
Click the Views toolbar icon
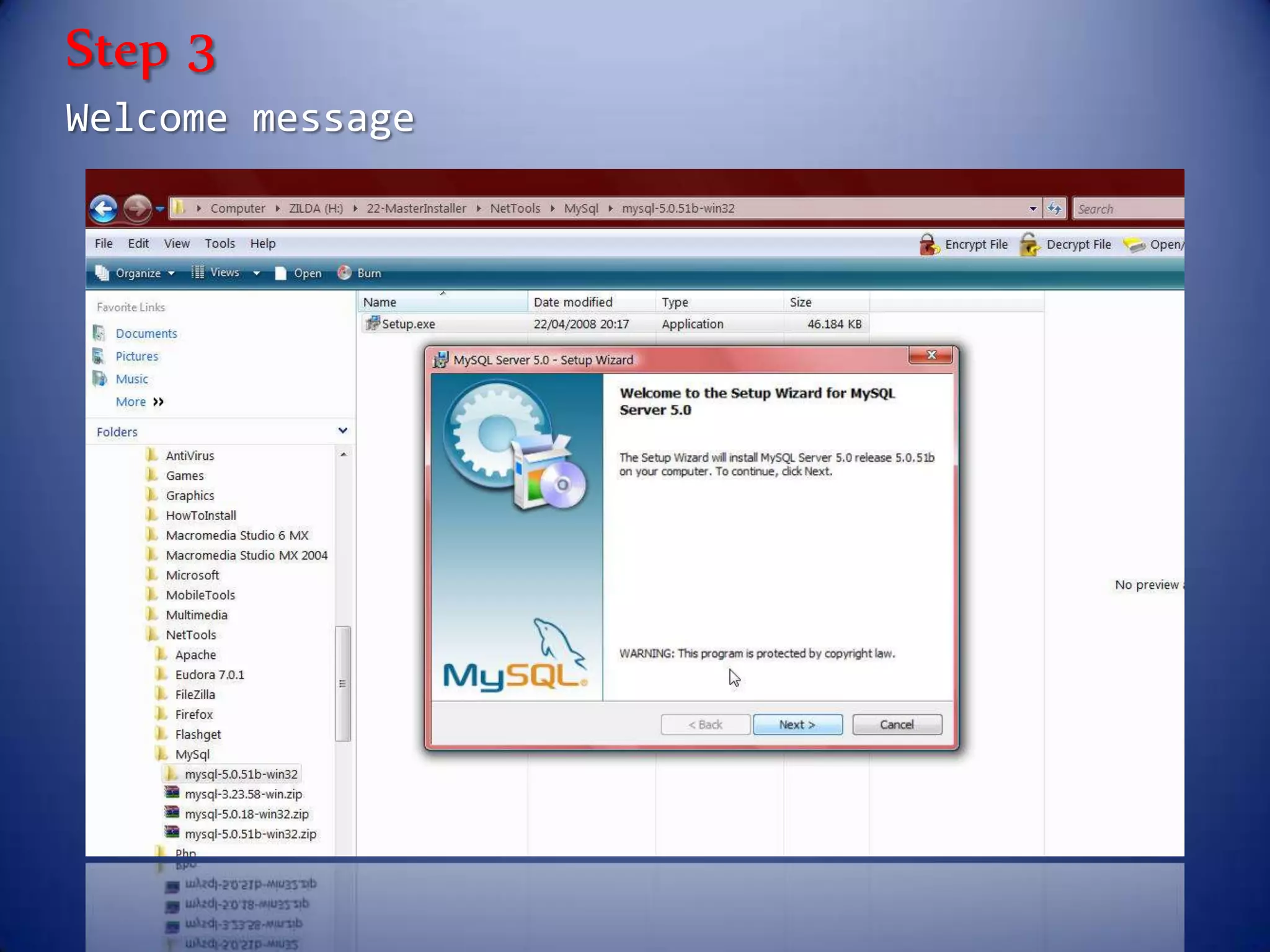pos(198,272)
